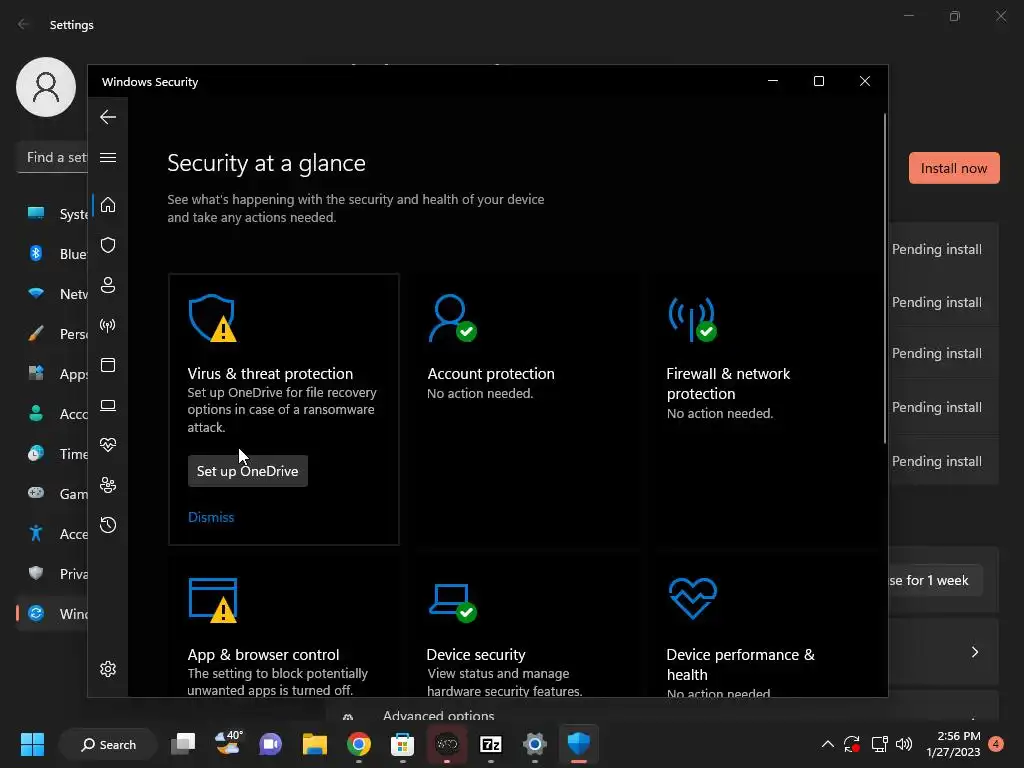The image size is (1024, 768).
Task: Click Settings window back arrow
Action: [x=24, y=24]
